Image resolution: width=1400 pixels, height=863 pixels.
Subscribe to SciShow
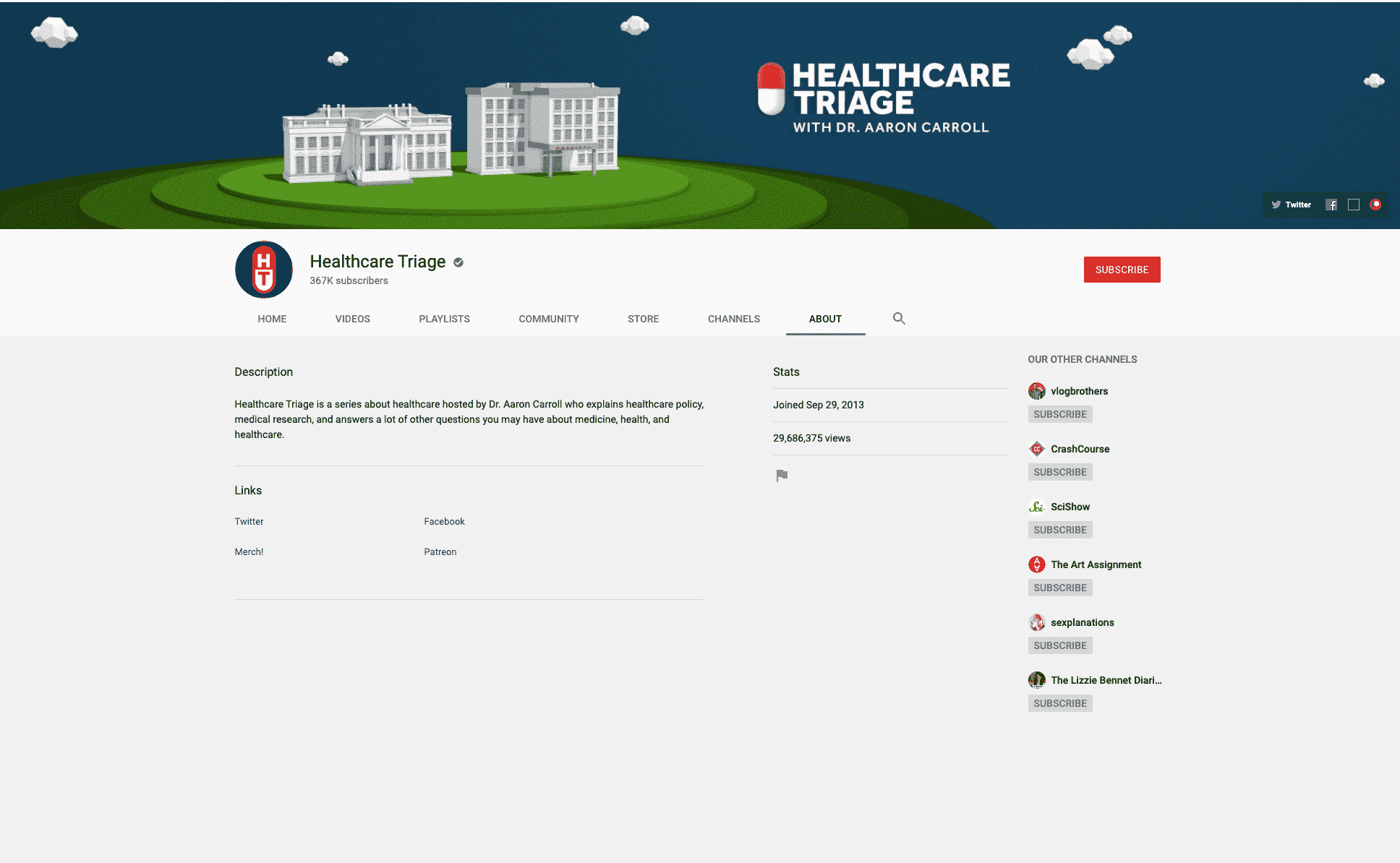pyautogui.click(x=1060, y=530)
